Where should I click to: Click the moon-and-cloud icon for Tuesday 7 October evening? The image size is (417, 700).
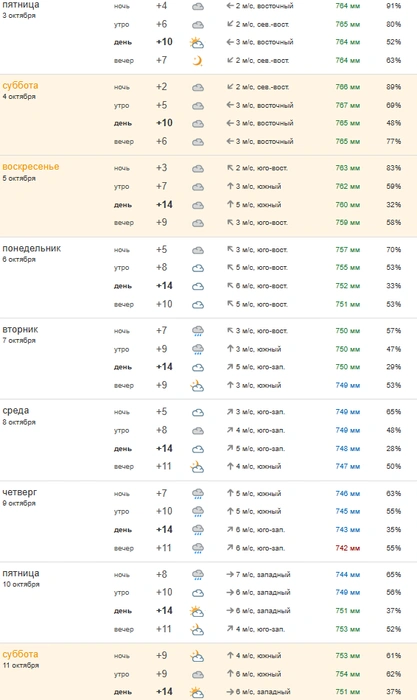point(197,385)
